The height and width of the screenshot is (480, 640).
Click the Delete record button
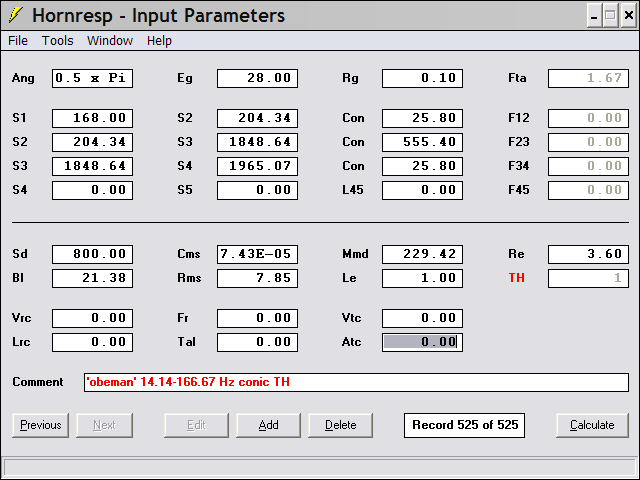coord(340,425)
